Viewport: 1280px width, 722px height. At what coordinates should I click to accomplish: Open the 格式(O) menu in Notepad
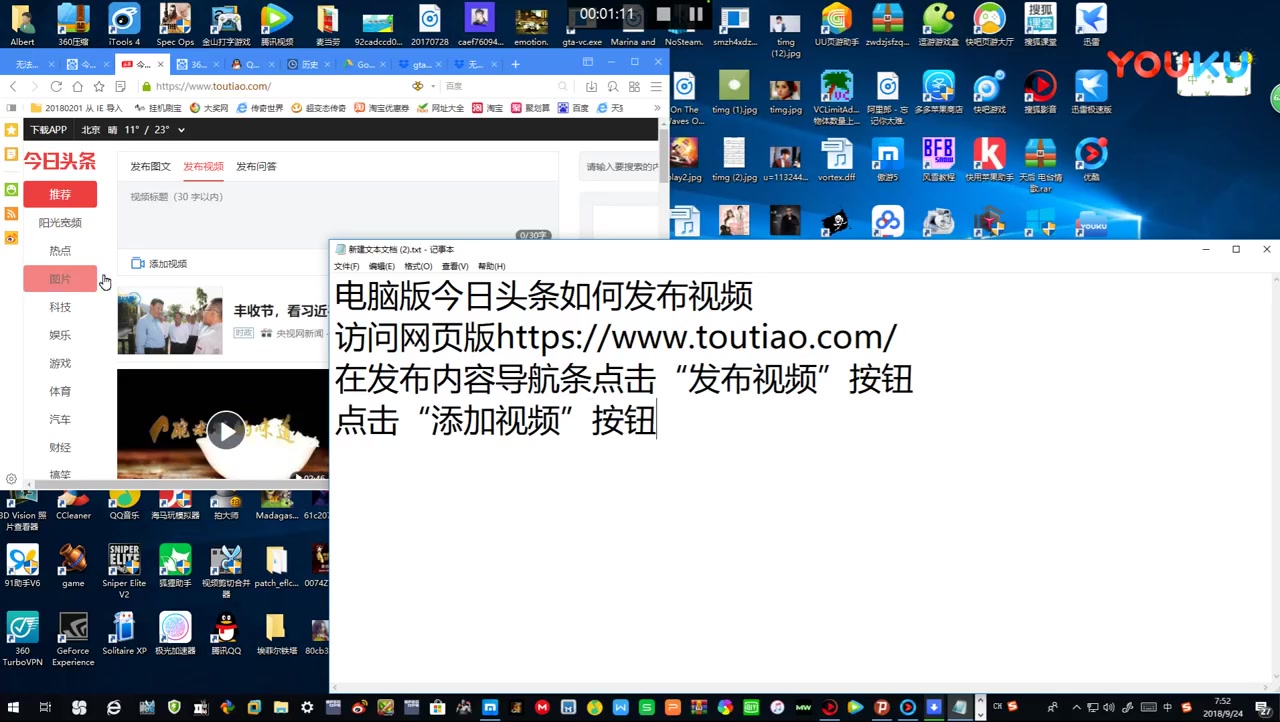(x=418, y=266)
